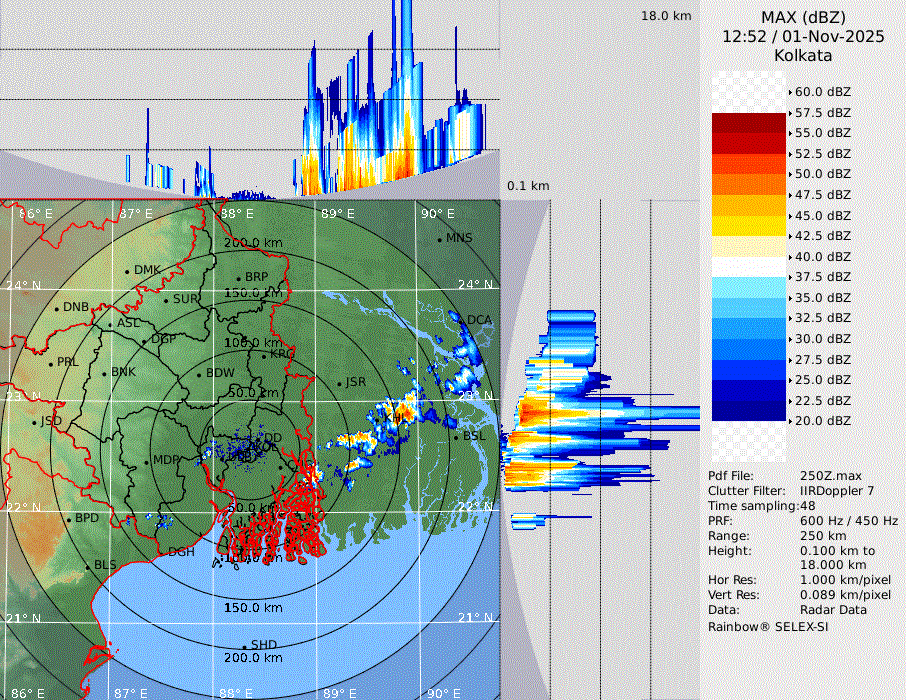Select the 45.0 dBZ legend entry

click(823, 215)
